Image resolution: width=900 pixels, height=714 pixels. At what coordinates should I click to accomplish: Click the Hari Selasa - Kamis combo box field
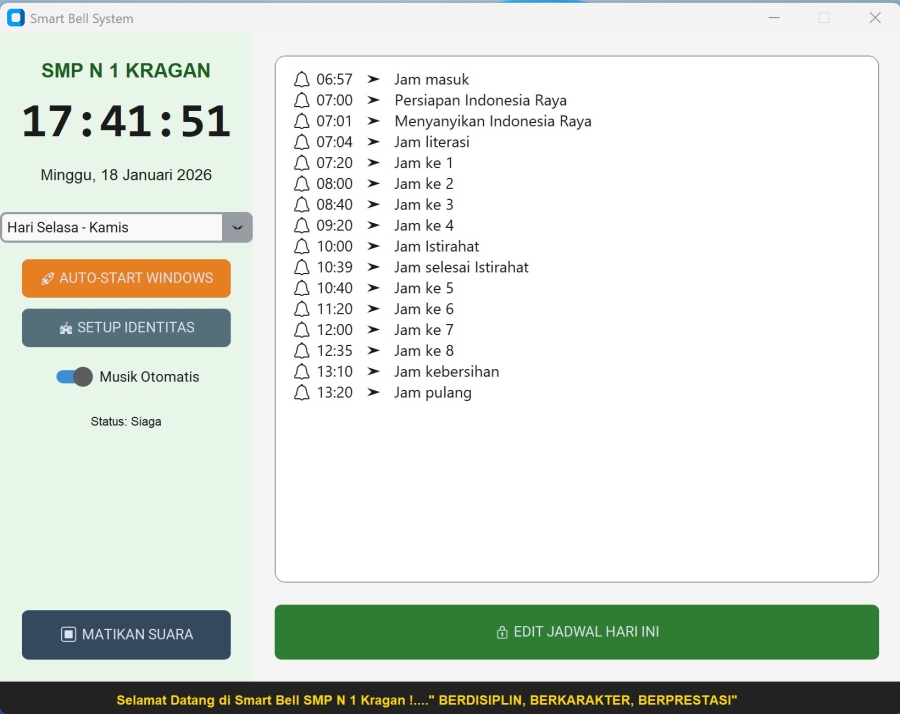click(x=111, y=227)
